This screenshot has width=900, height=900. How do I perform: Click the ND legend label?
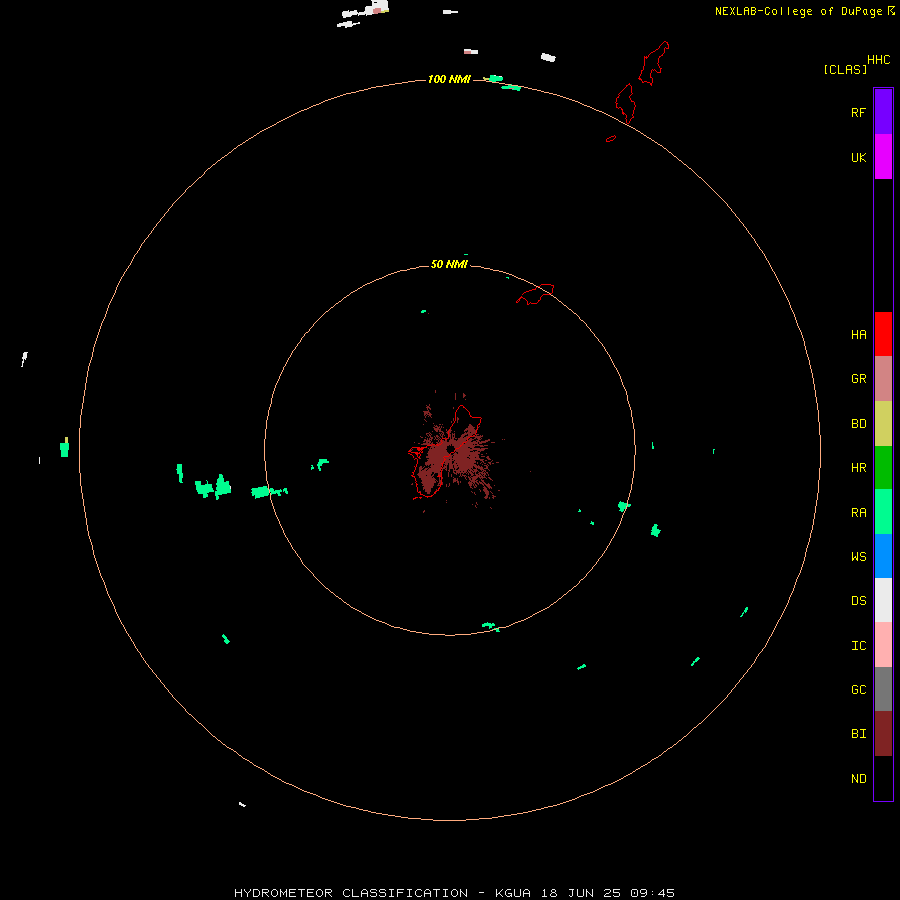point(858,778)
